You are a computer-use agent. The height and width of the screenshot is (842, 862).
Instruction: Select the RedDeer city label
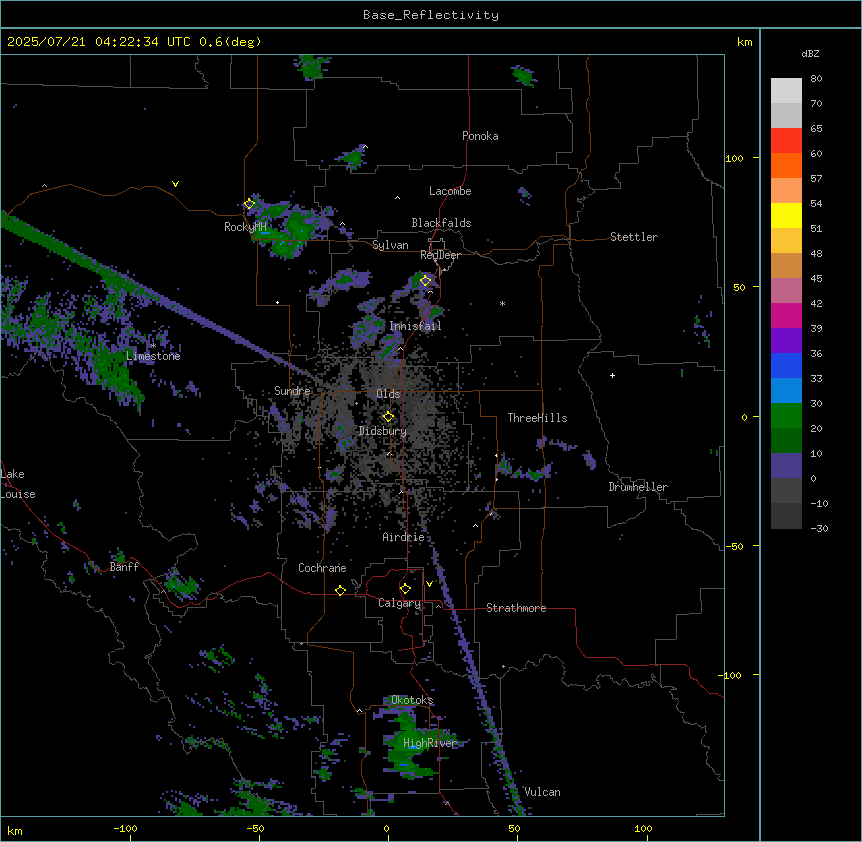(440, 255)
